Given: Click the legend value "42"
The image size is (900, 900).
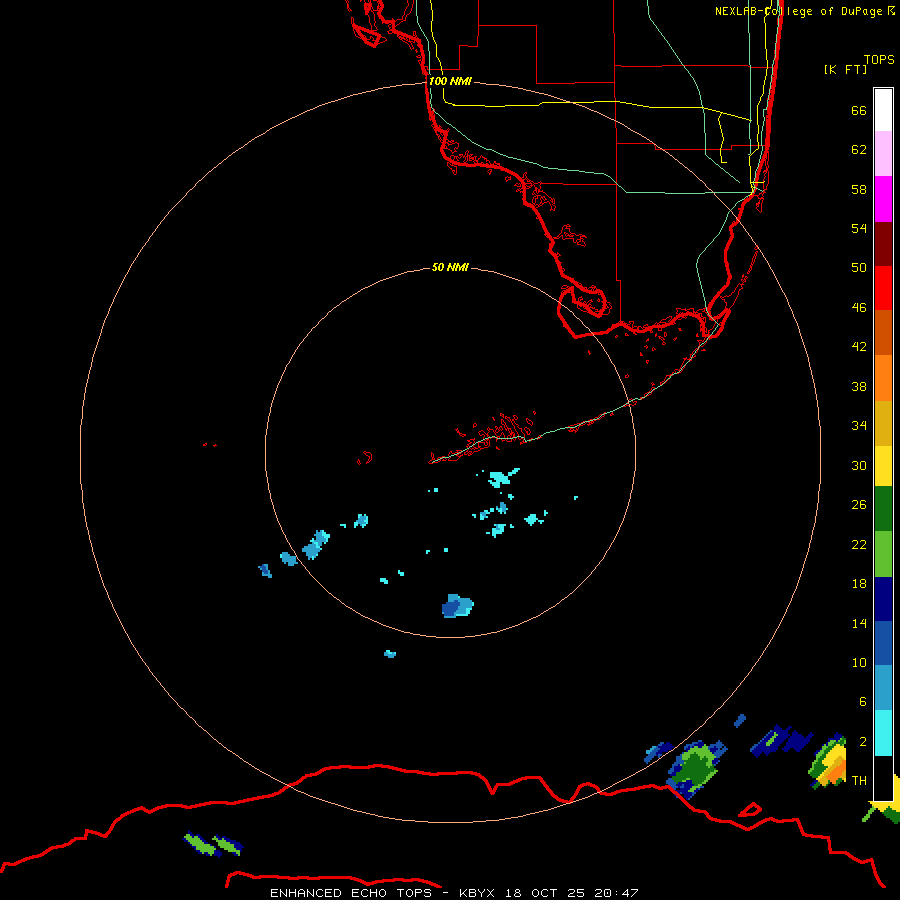Looking at the screenshot, I should click(859, 346).
